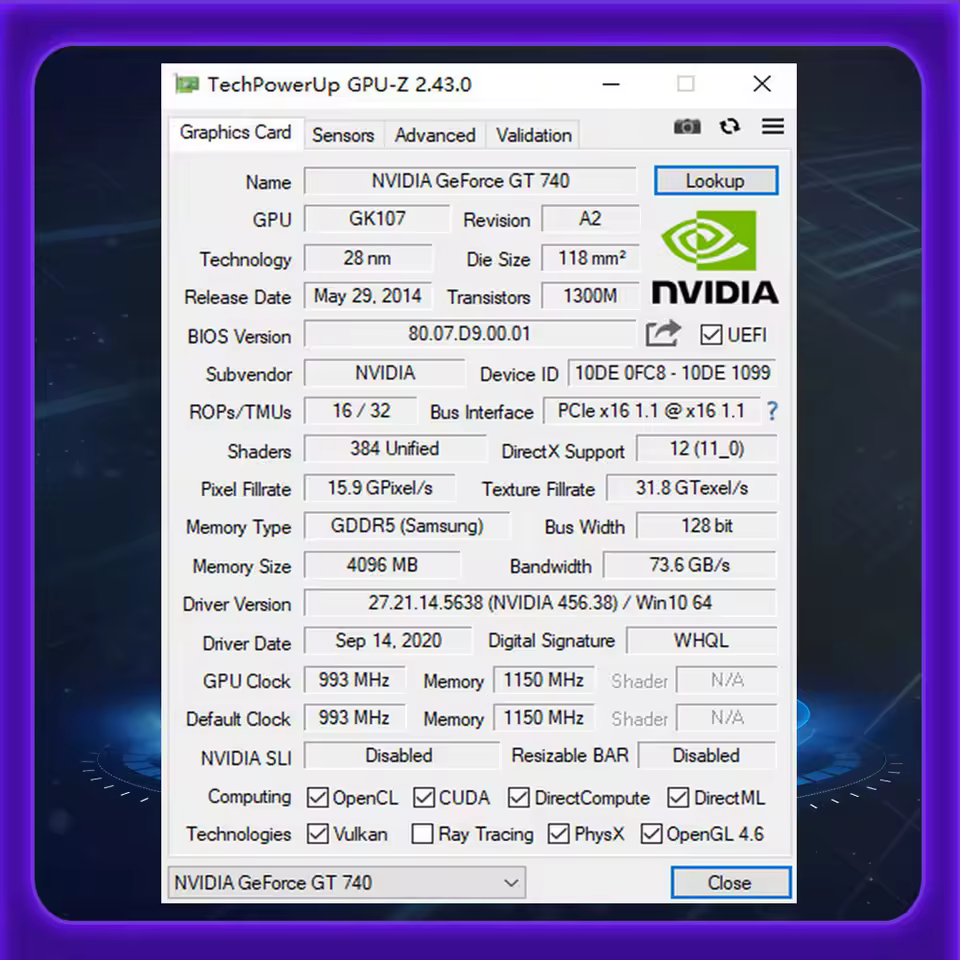Click the DirectX Support value 12 (11_0)

[x=707, y=449]
